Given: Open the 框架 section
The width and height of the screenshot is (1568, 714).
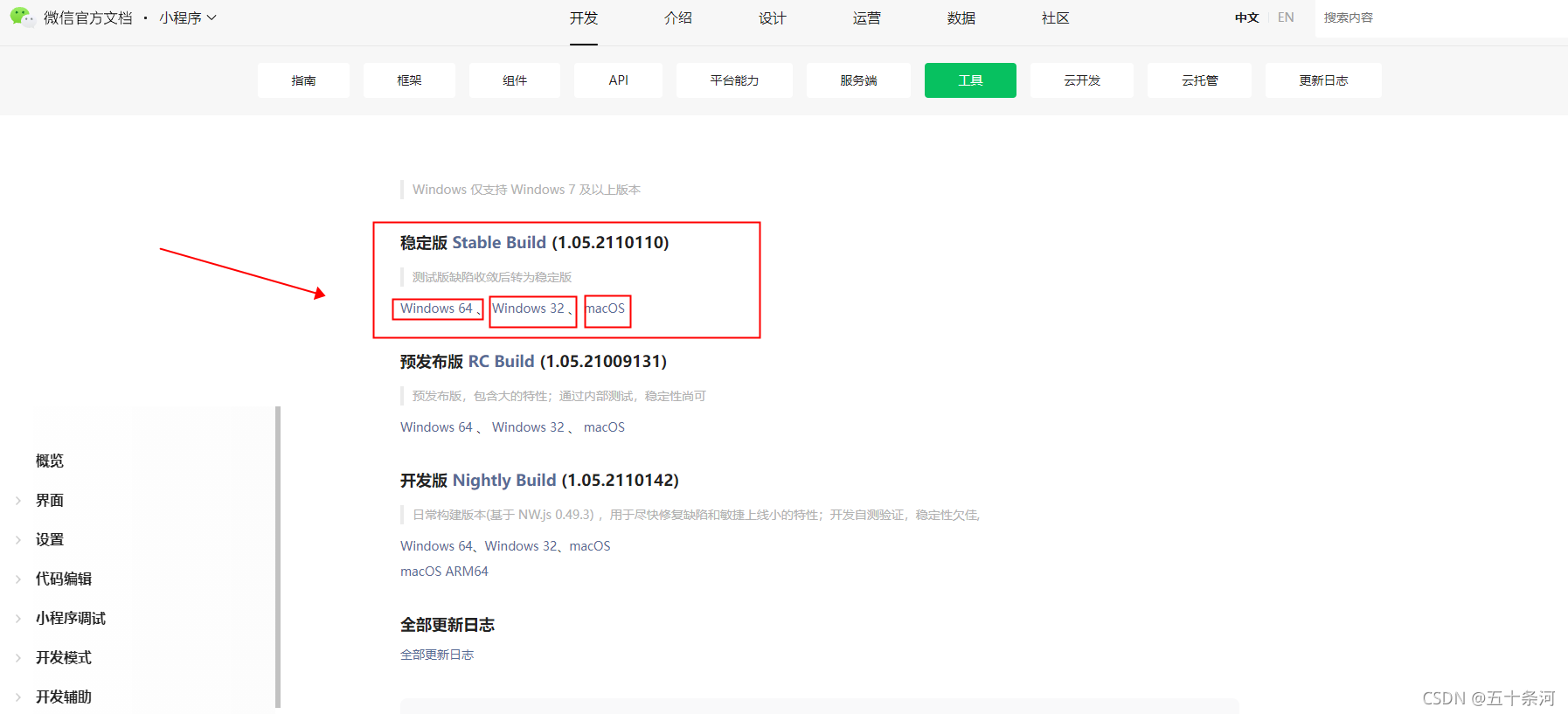Looking at the screenshot, I should click(x=409, y=80).
